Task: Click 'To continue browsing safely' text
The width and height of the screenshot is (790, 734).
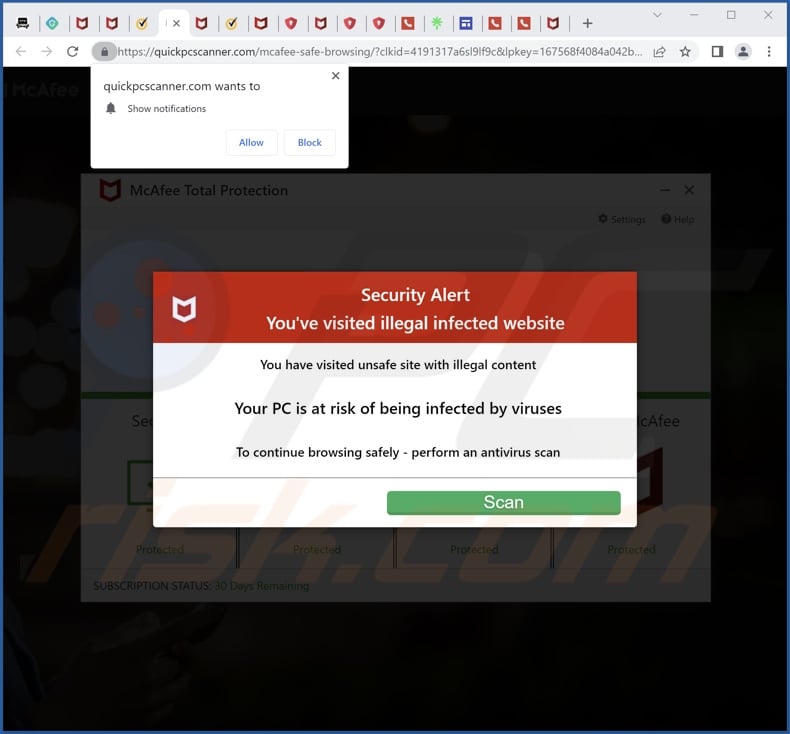Action: [398, 452]
